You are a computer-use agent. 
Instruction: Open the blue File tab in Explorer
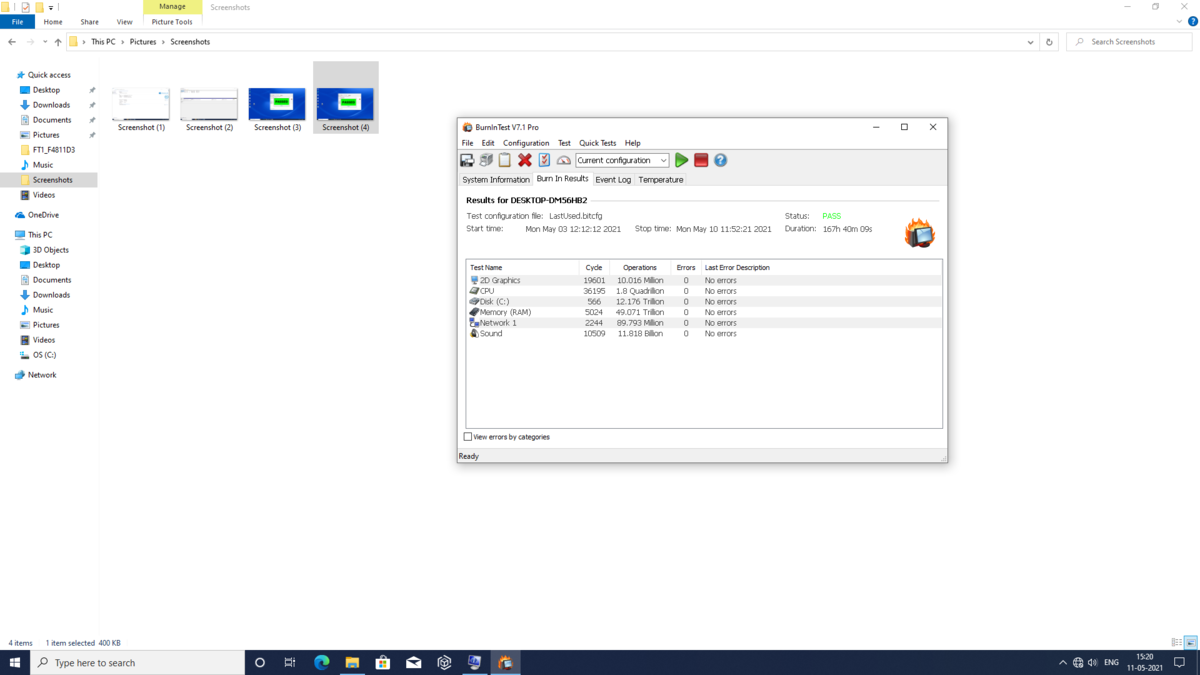(17, 22)
